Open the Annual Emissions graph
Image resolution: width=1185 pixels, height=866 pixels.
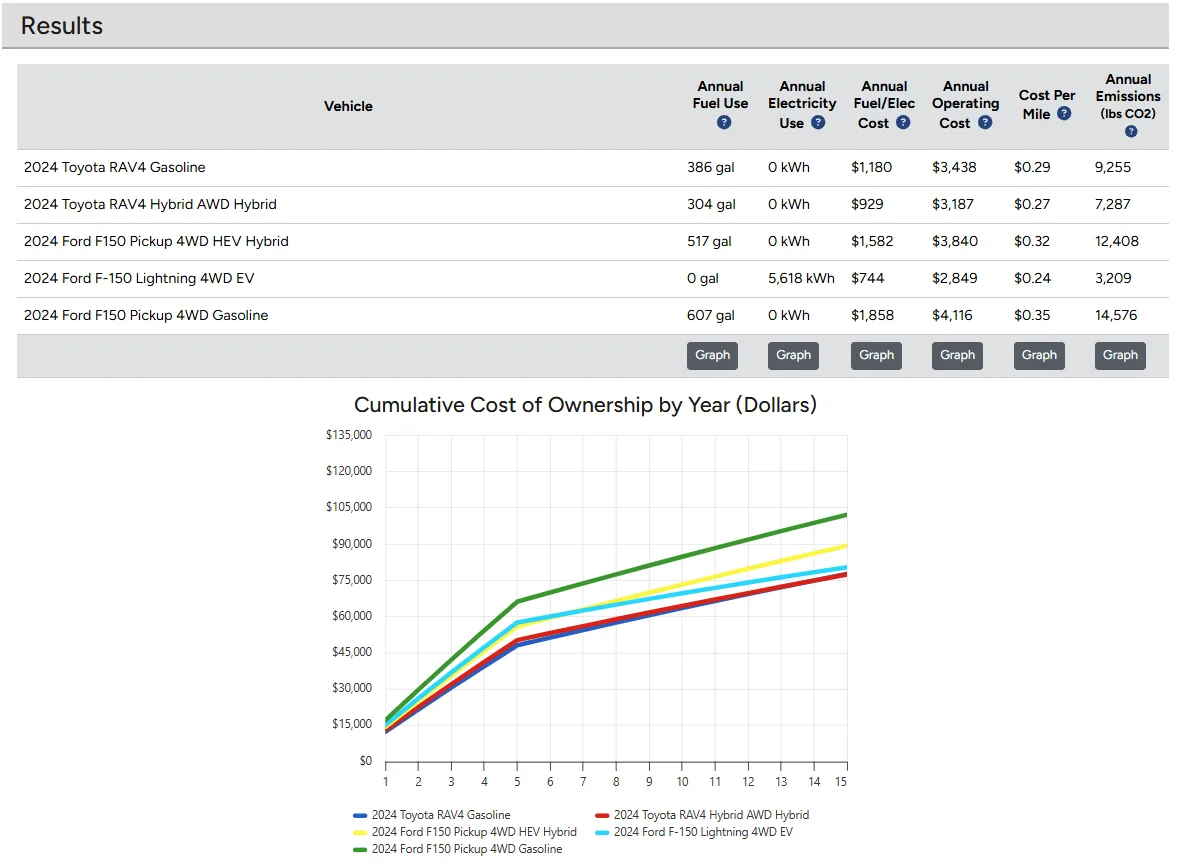[1120, 355]
